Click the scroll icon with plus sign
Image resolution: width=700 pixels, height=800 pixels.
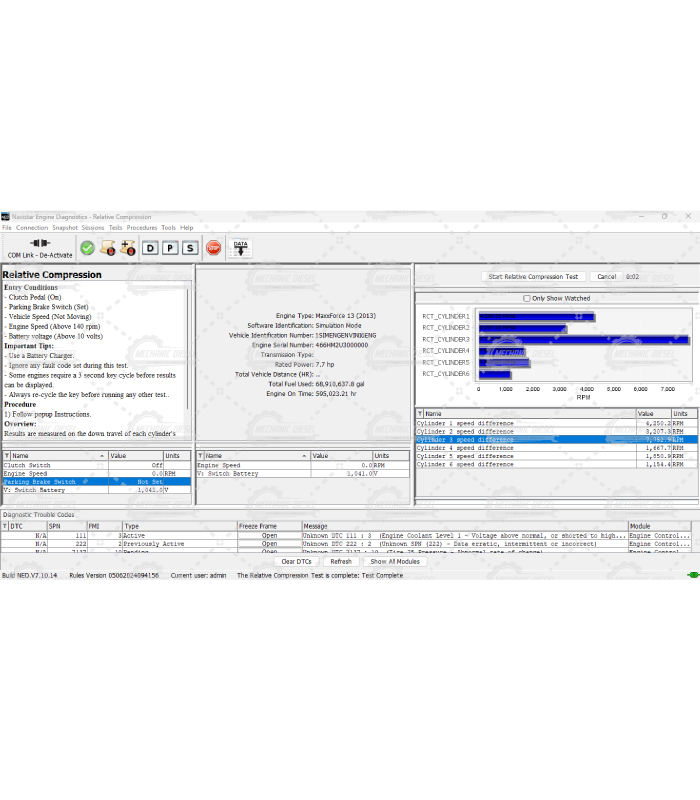128,248
